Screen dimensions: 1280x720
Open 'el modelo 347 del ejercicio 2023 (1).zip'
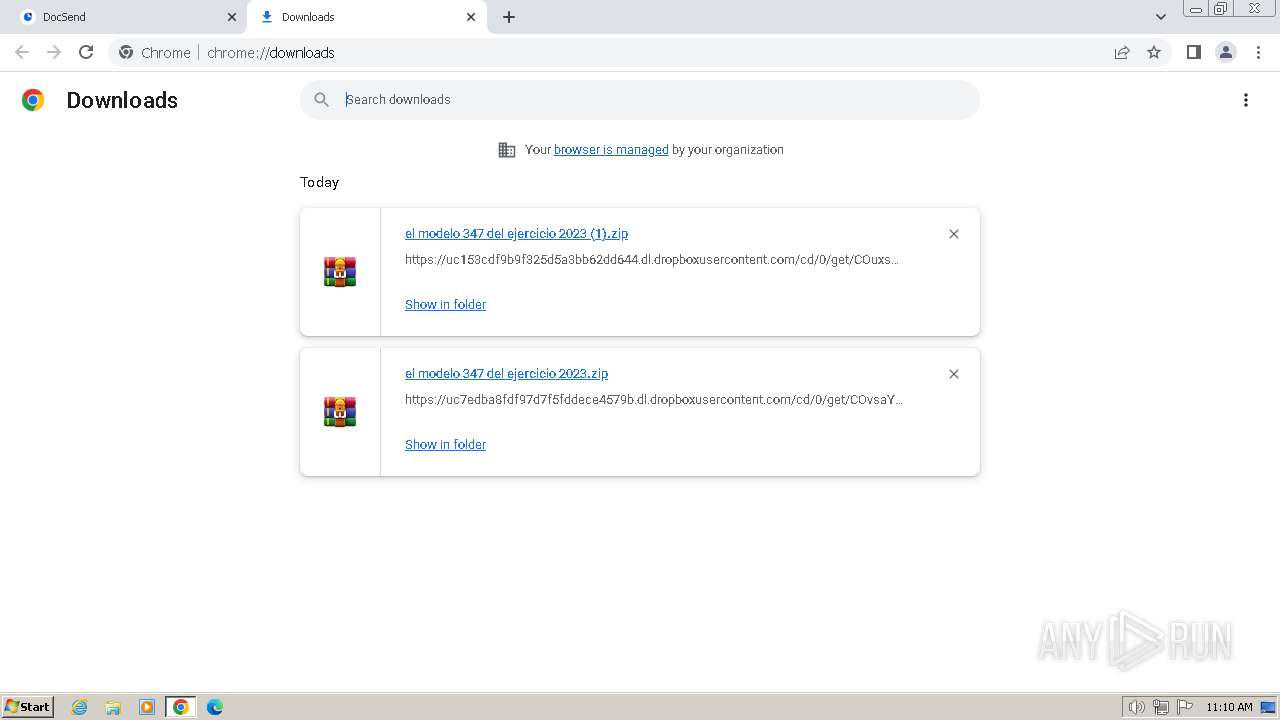(x=516, y=233)
